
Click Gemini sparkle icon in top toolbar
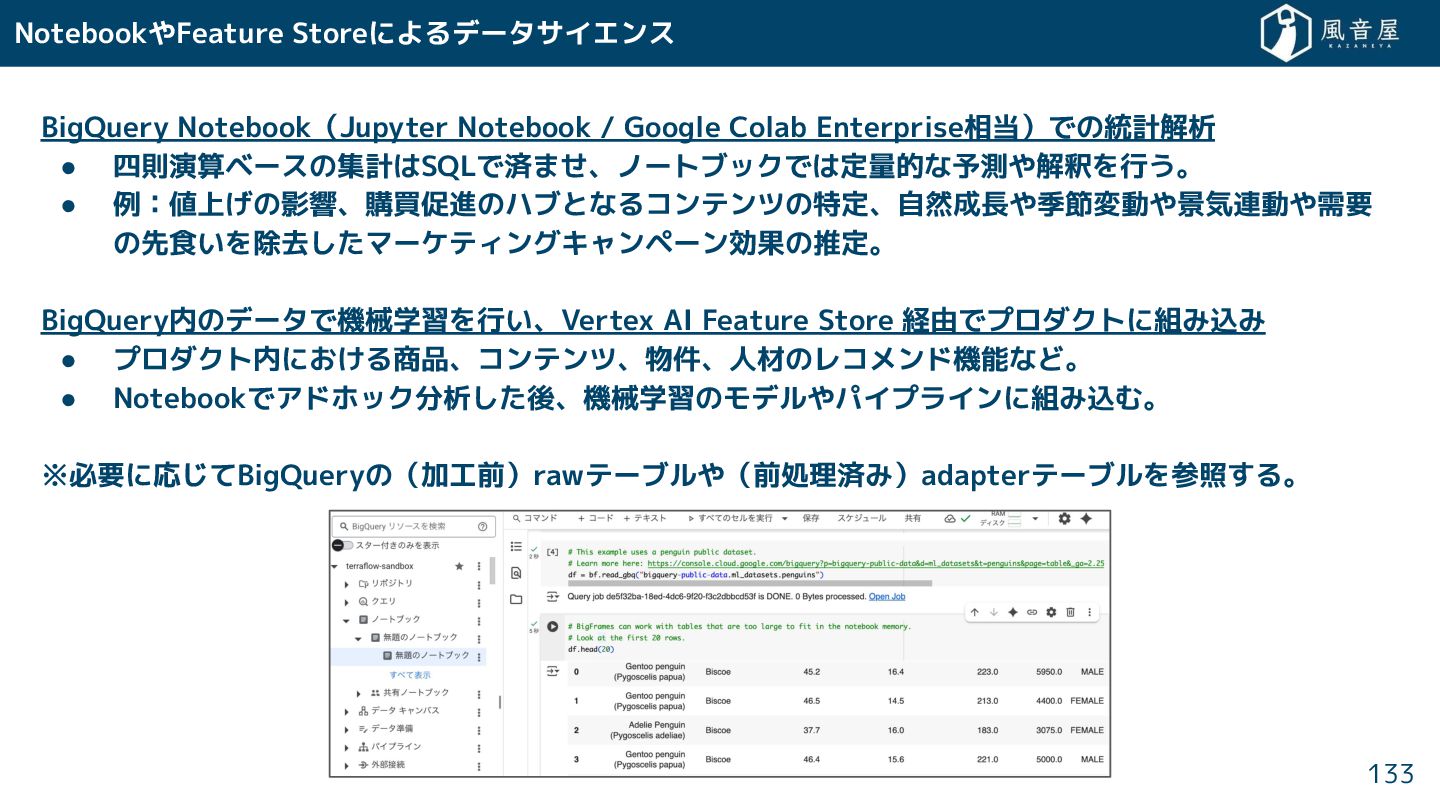pyautogui.click(x=1086, y=519)
